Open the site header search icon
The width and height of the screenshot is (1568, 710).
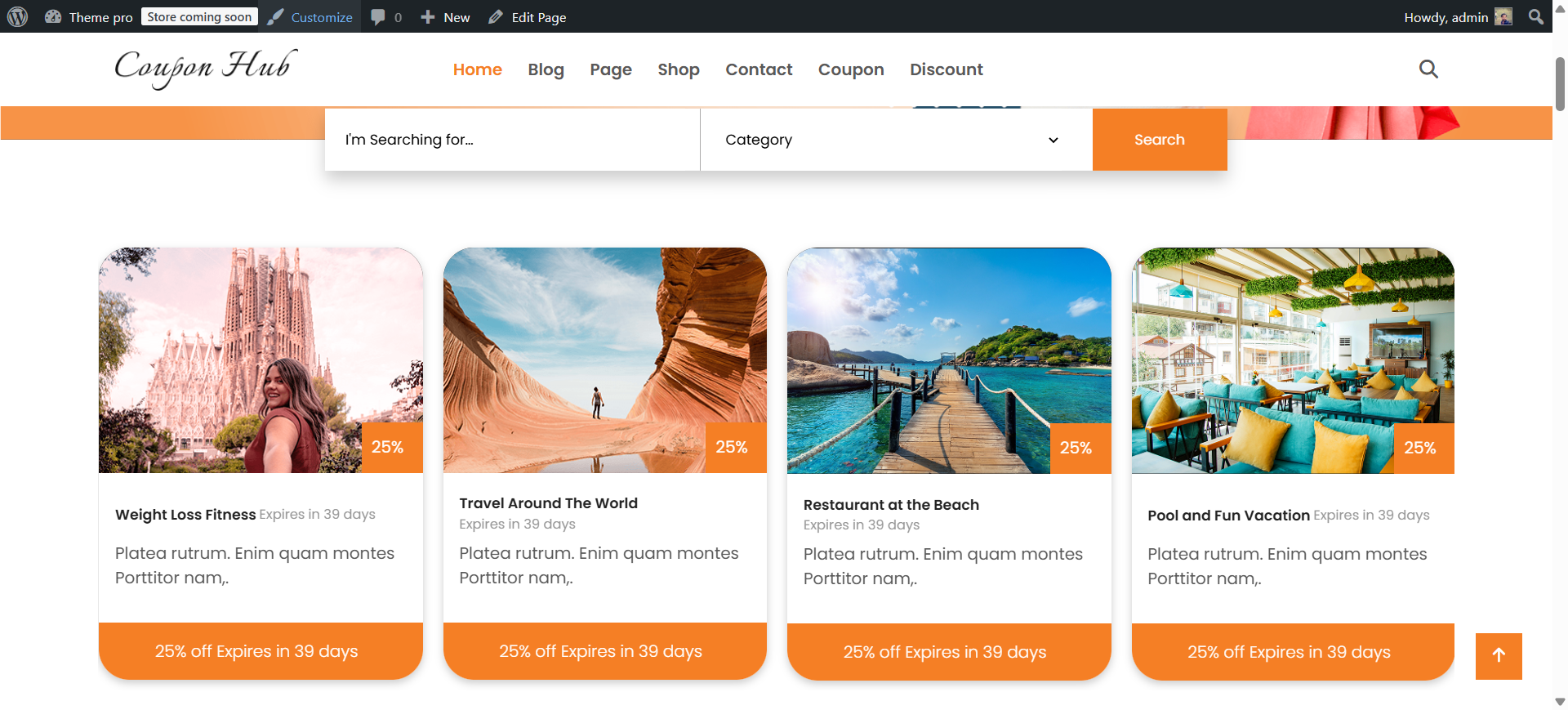(1428, 69)
